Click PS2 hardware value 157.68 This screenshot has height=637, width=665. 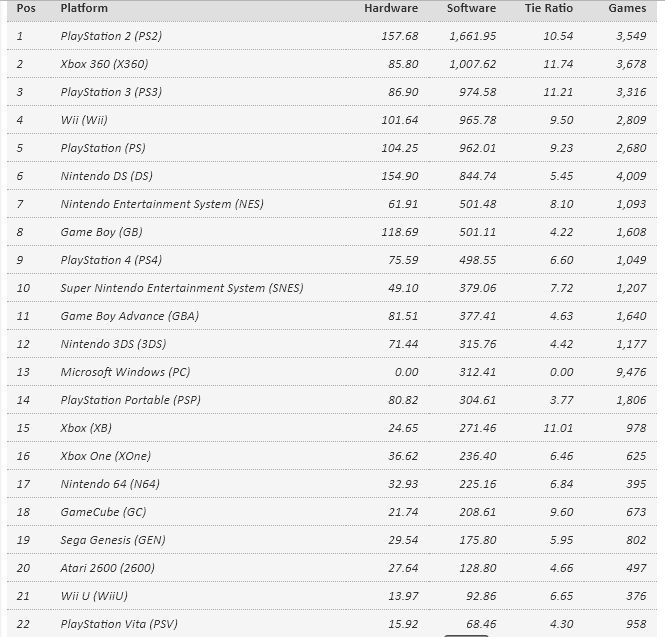tap(400, 36)
